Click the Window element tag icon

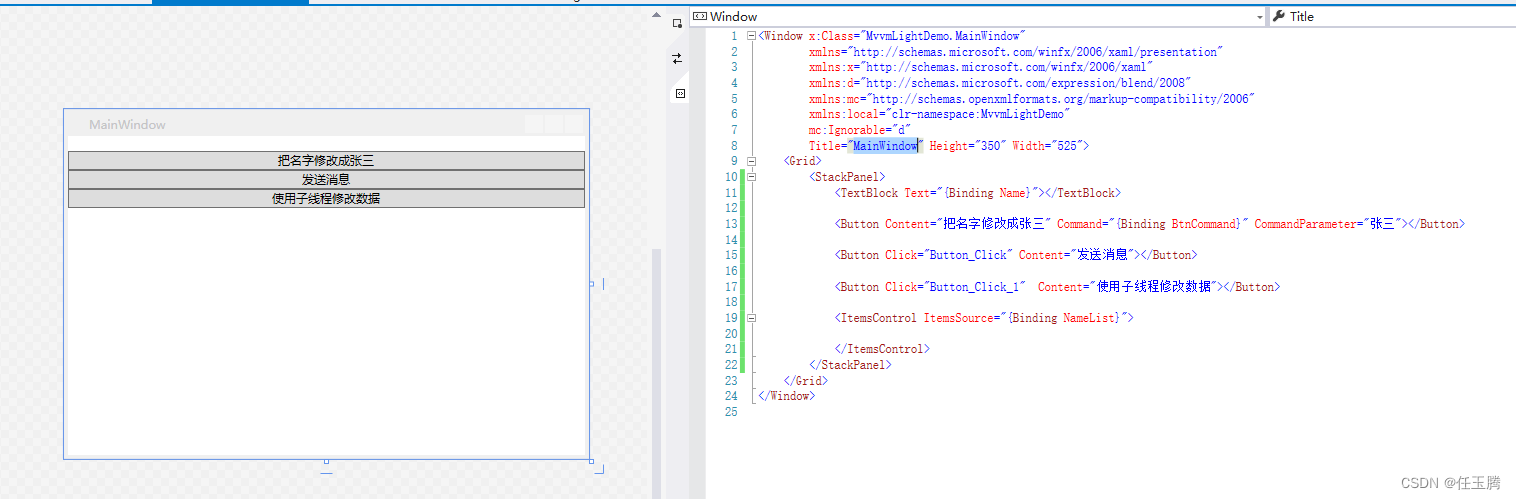[x=700, y=16]
